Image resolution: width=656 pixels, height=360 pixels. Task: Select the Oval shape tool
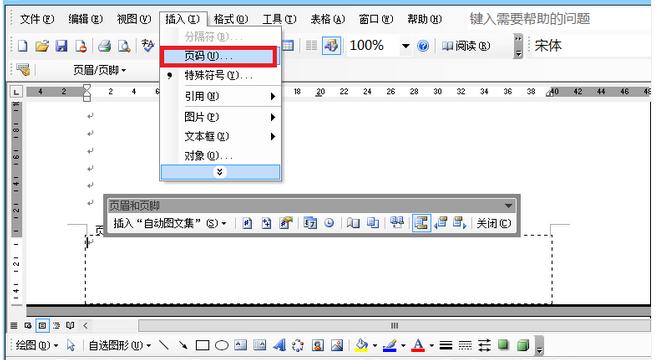tap(222, 345)
